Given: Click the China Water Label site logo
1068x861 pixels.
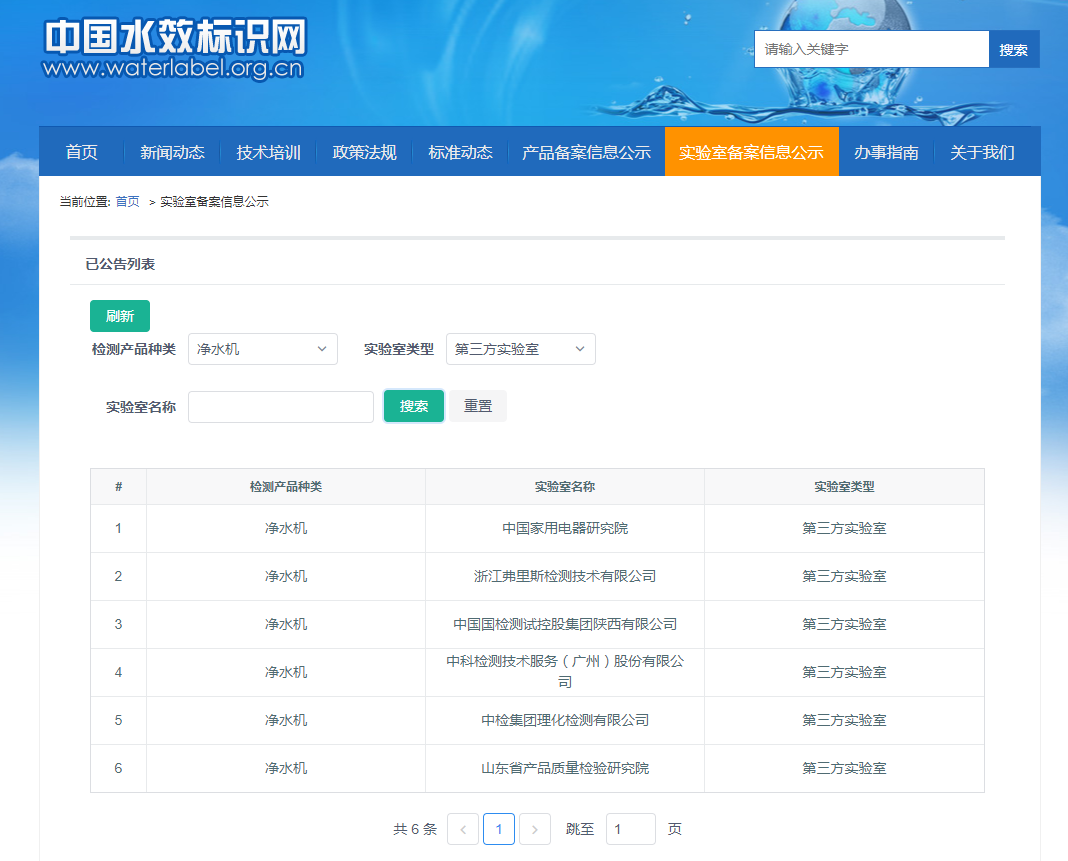Looking at the screenshot, I should coord(174,48).
